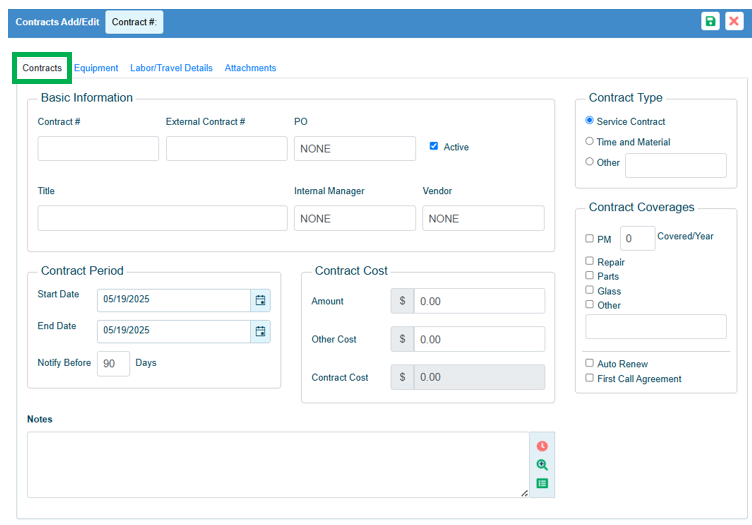Open the Vendor dropdown
The image size is (752, 525).
[483, 219]
